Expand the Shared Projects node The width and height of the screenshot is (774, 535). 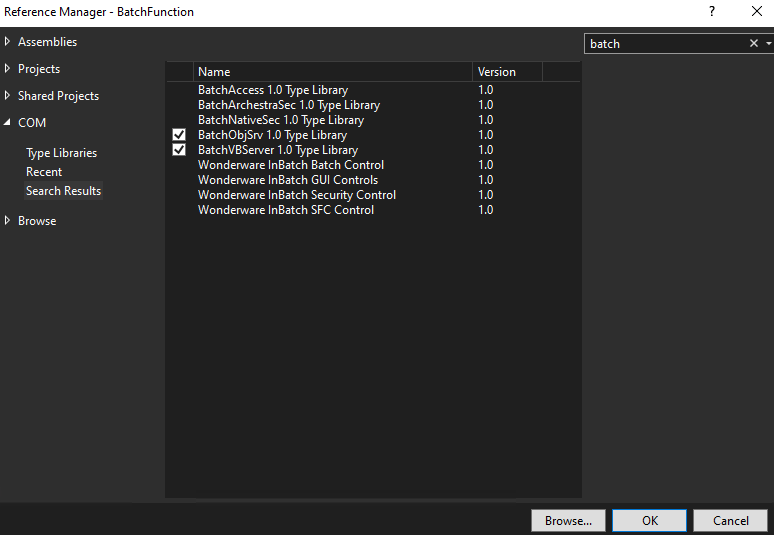pyautogui.click(x=7, y=95)
